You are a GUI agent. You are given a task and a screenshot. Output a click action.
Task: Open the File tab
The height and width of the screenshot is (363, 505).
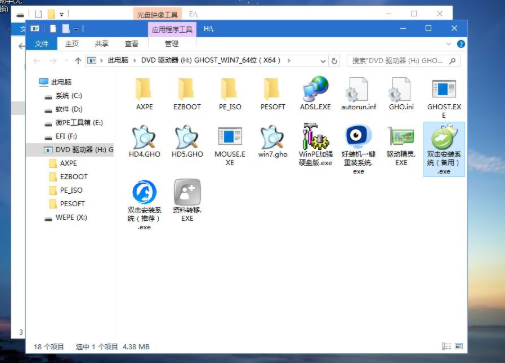click(42, 44)
